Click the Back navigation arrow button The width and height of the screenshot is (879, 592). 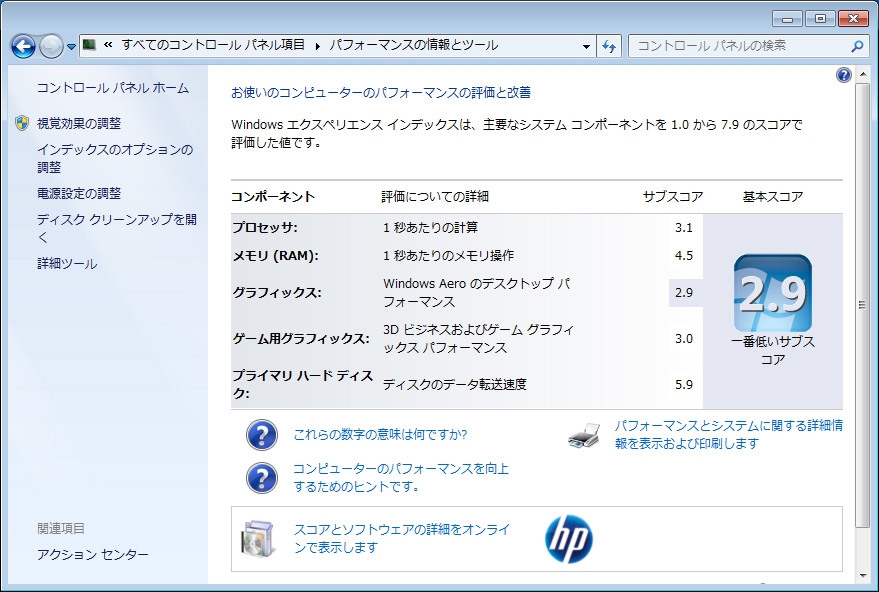(23, 46)
